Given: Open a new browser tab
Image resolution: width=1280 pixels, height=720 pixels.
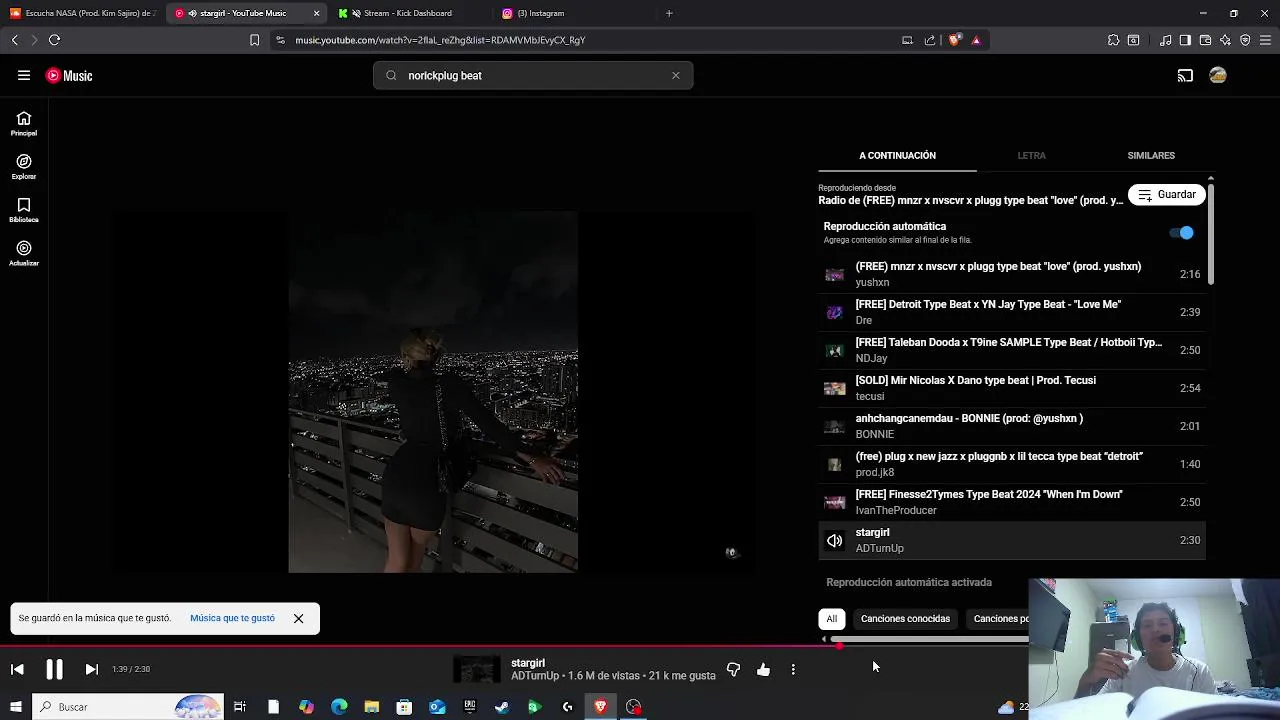Looking at the screenshot, I should coord(669,13).
